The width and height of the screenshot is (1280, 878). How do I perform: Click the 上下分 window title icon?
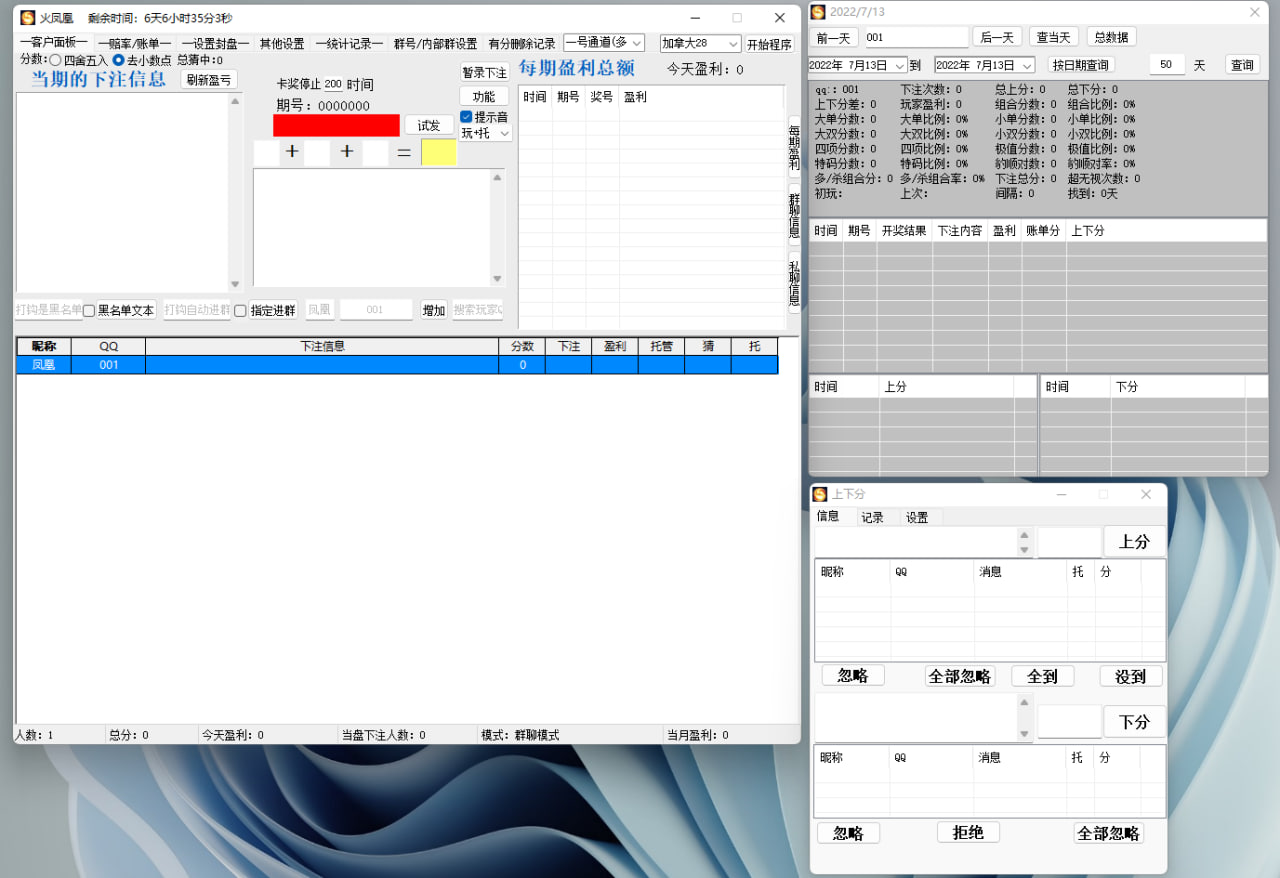pyautogui.click(x=819, y=494)
